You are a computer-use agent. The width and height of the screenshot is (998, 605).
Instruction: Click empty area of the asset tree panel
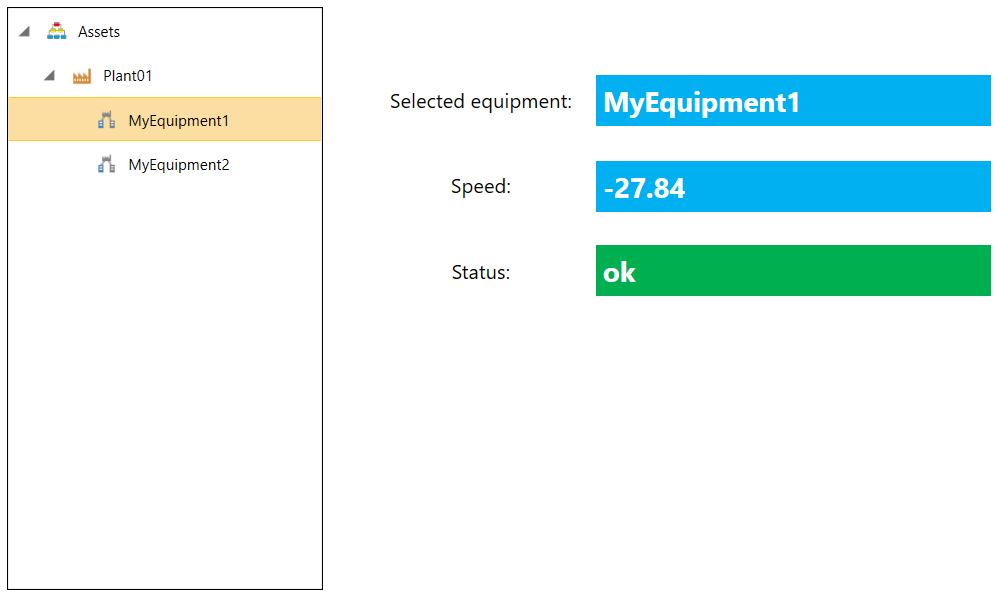(x=165, y=382)
